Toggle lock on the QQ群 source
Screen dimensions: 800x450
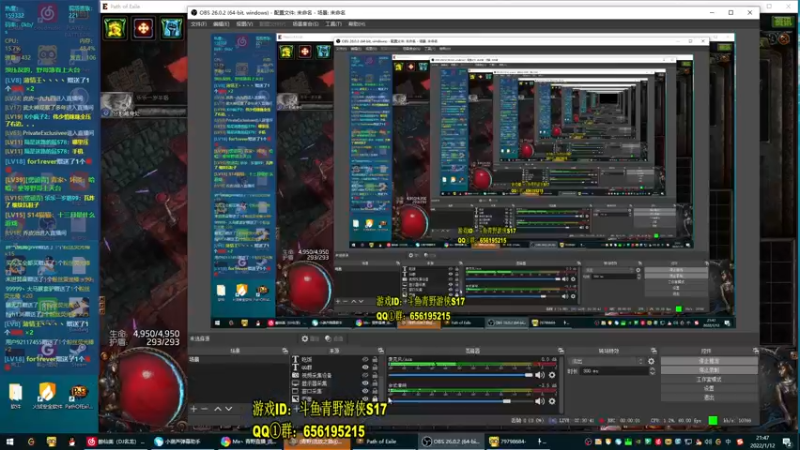pyautogui.click(x=375, y=367)
